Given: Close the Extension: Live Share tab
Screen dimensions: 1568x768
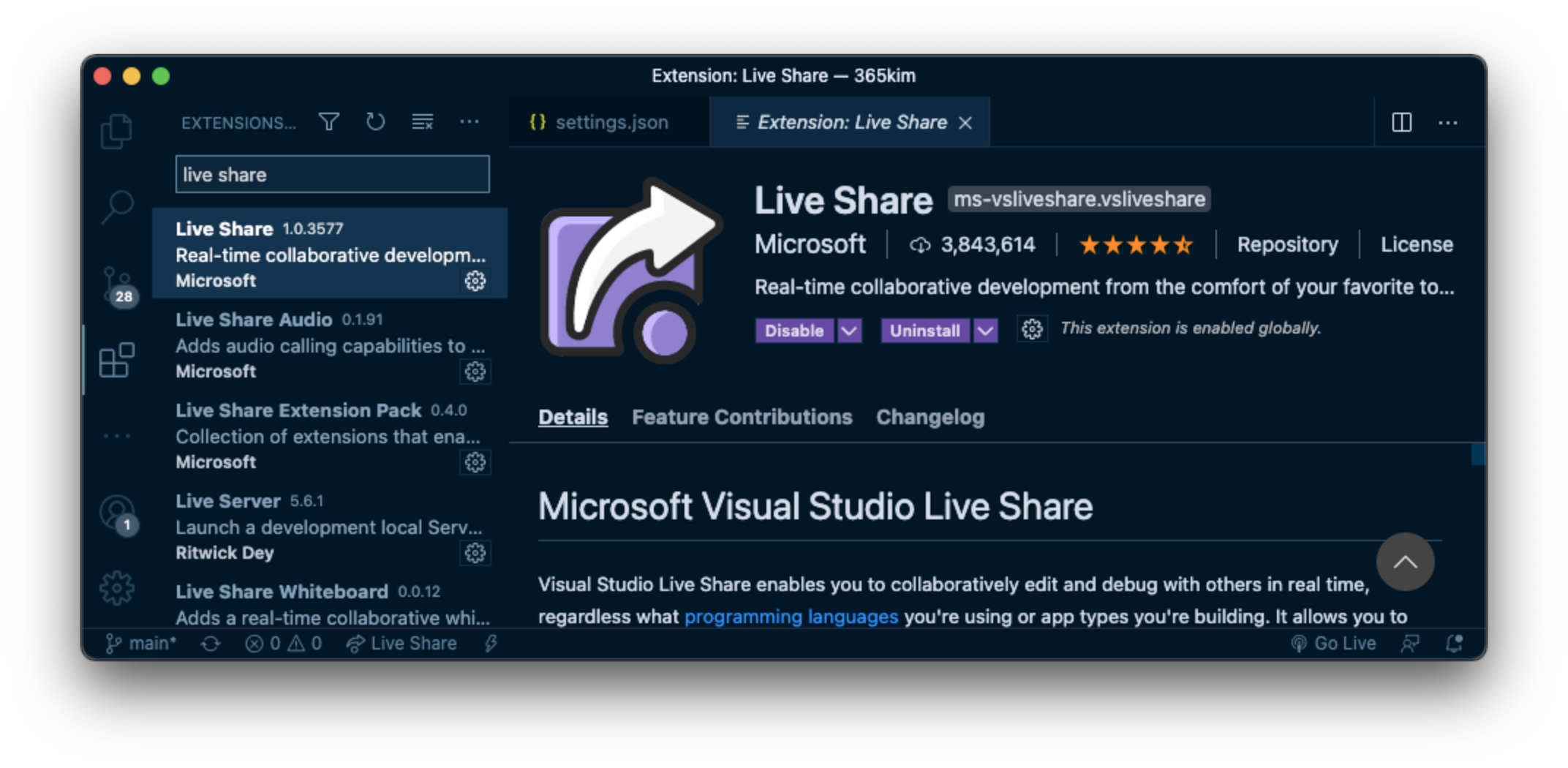Looking at the screenshot, I should pyautogui.click(x=966, y=123).
